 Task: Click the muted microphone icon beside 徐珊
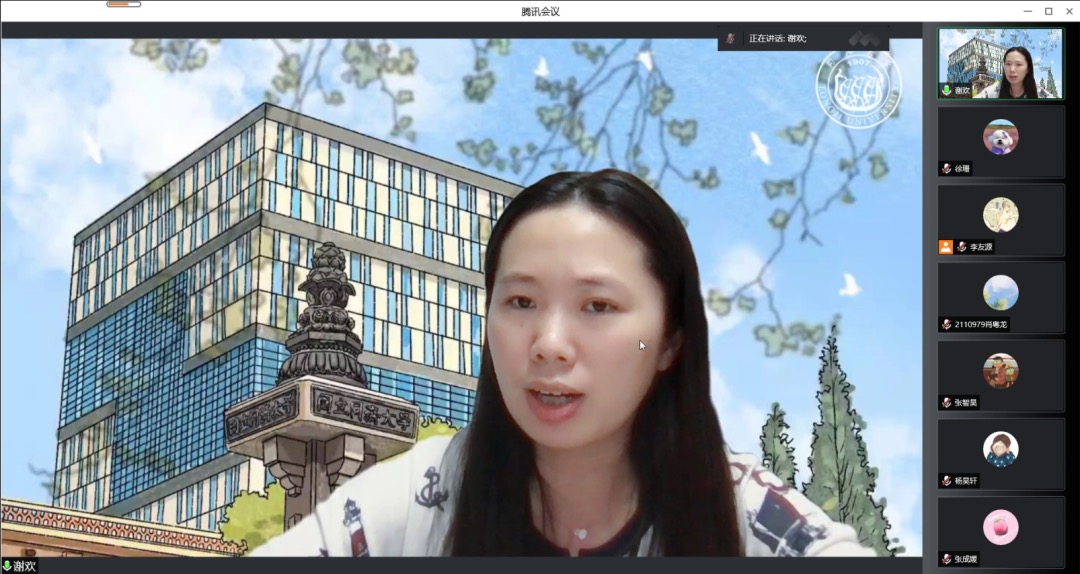[946, 169]
